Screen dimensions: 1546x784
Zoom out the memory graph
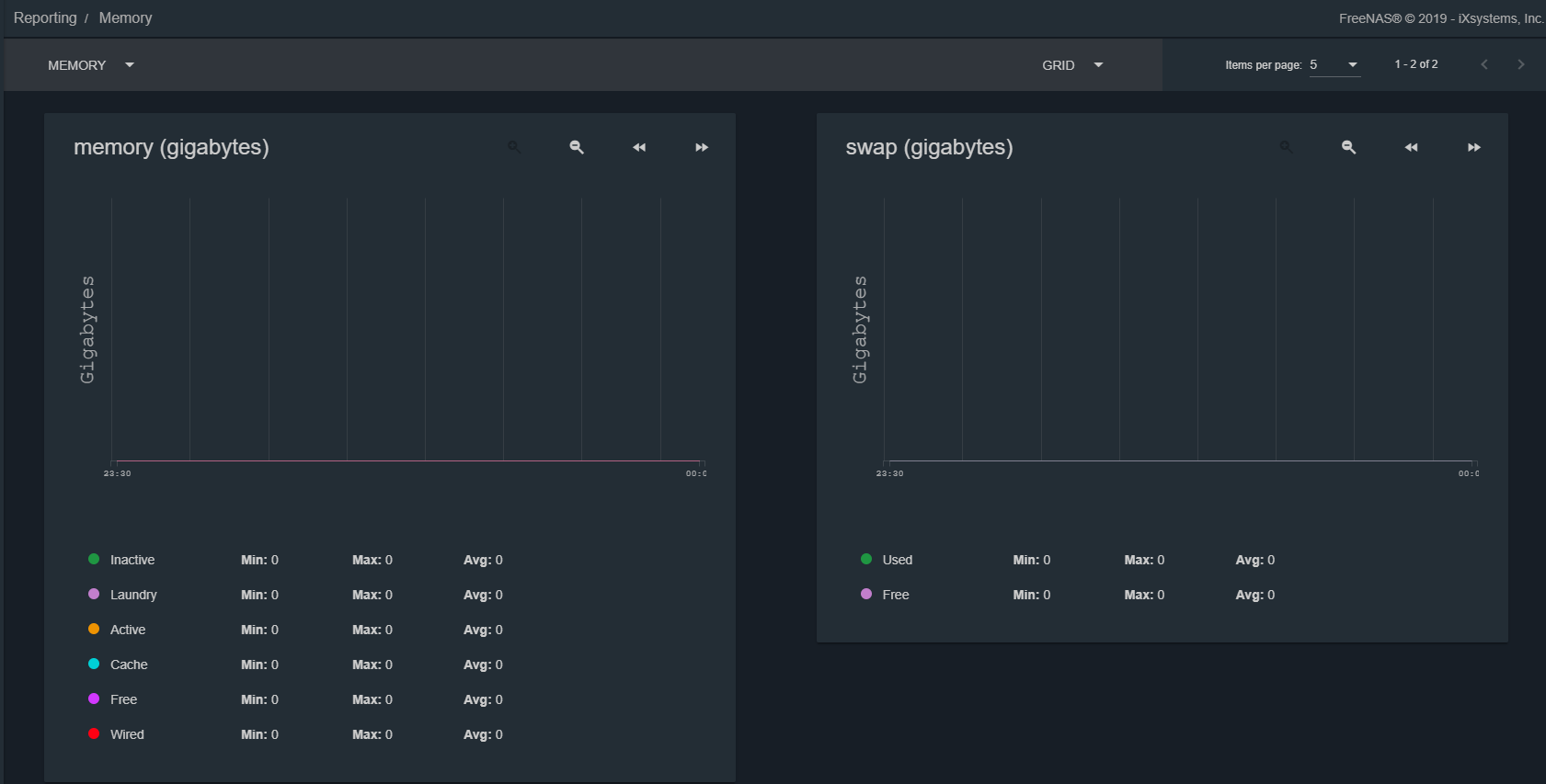tap(577, 147)
